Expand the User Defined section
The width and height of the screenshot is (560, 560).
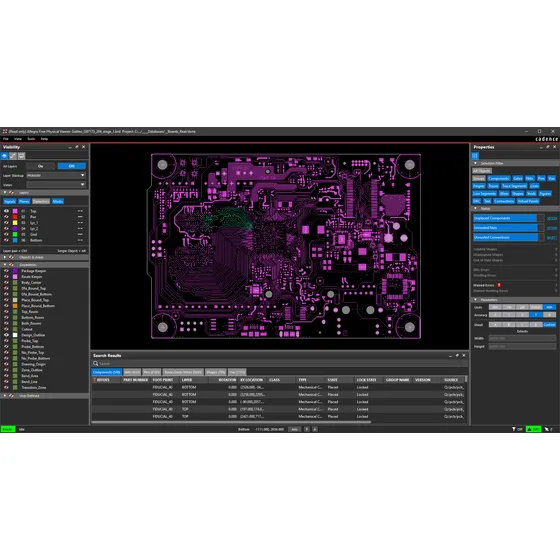[5, 396]
